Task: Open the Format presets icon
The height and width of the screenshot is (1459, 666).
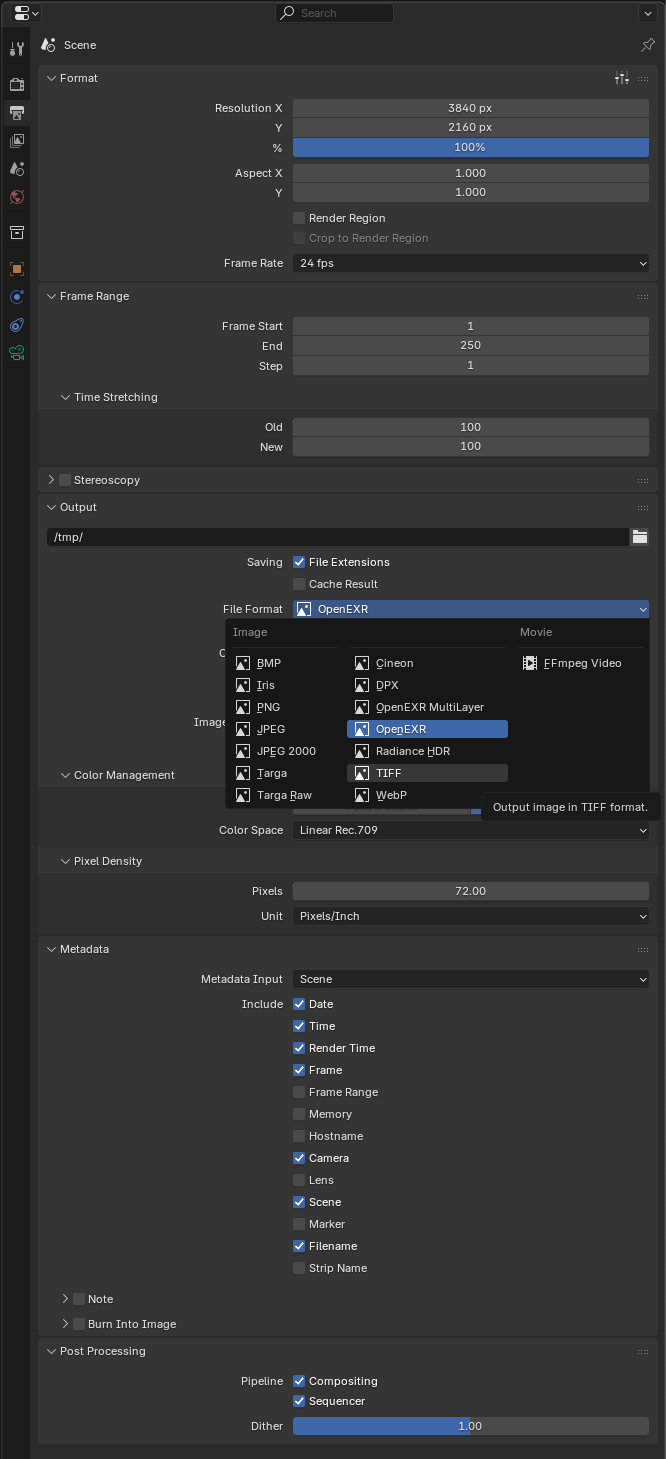Action: click(x=622, y=78)
